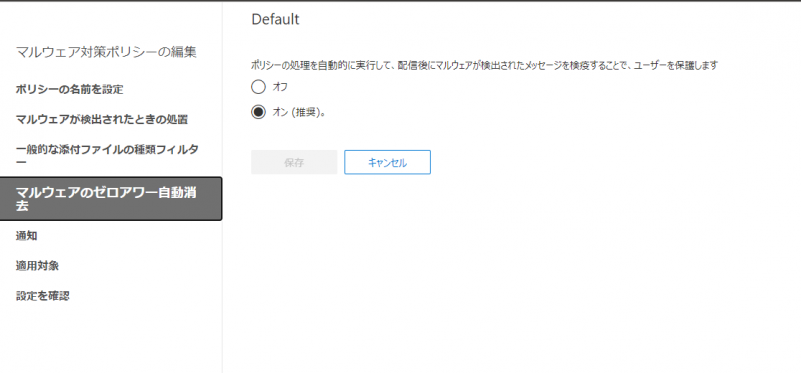The image size is (801, 373).
Task: Choose the オン (推奨) radio button
Action: coord(258,112)
